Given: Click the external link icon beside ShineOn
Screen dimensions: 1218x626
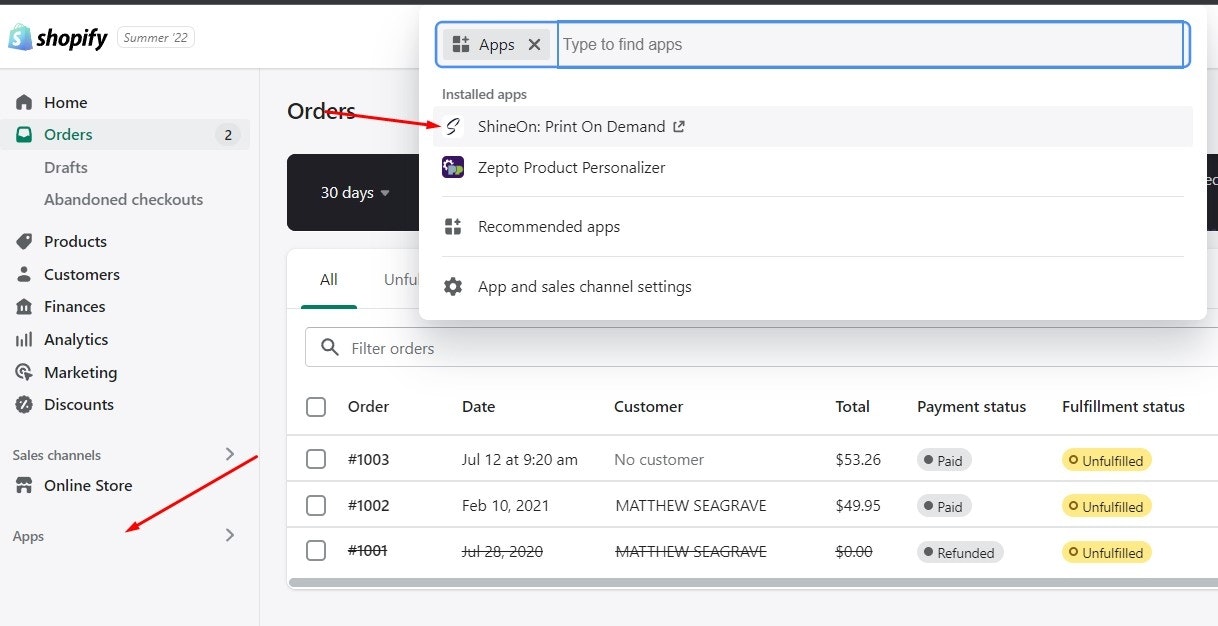Looking at the screenshot, I should [679, 126].
